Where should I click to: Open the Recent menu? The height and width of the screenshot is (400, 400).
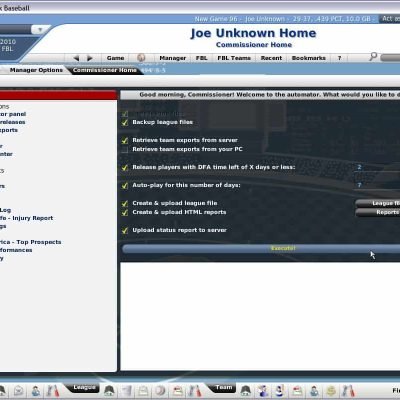coord(271,58)
